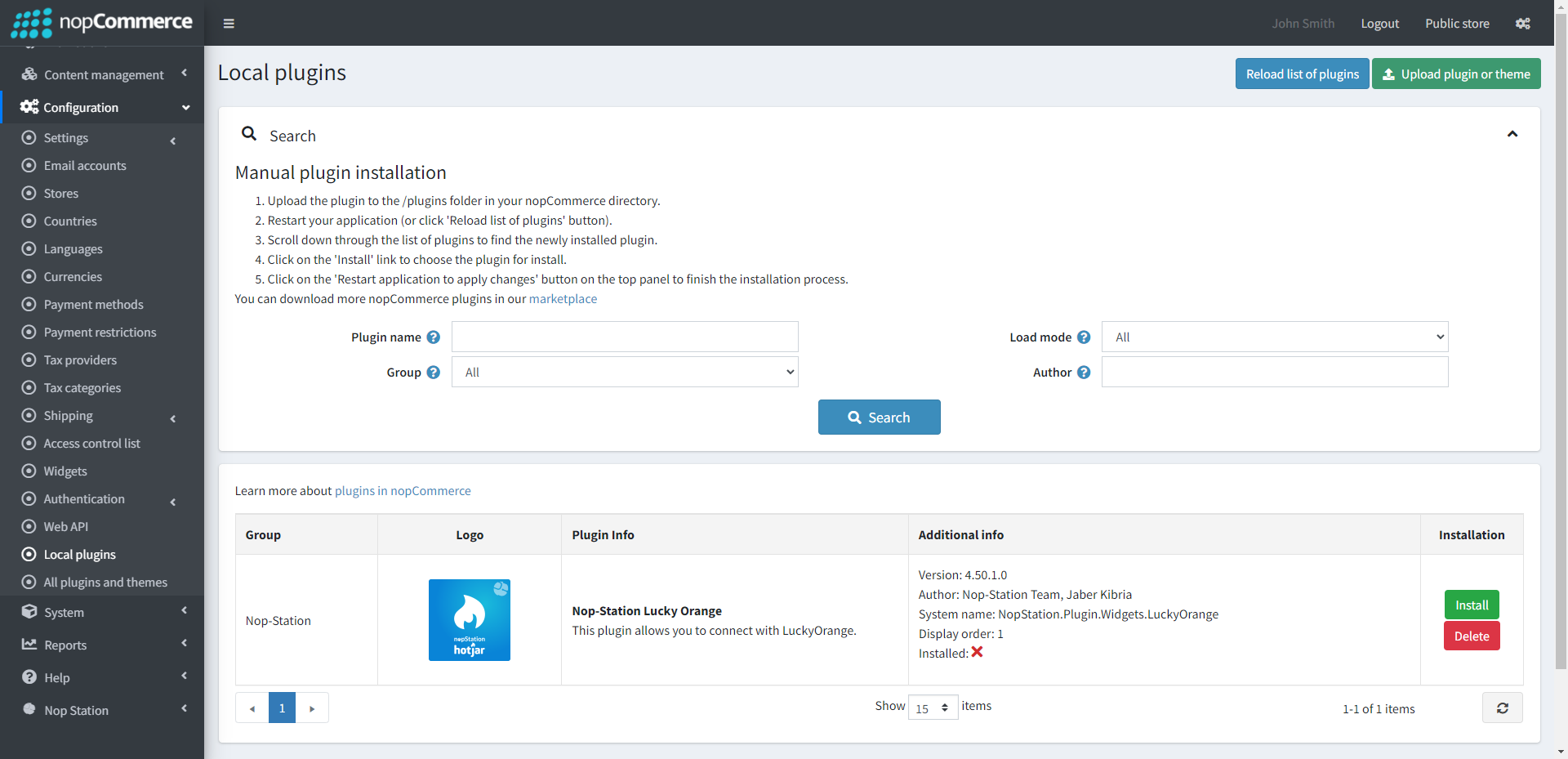The image size is (1568, 759).
Task: Change the items per page selector
Action: pyautogui.click(x=933, y=708)
